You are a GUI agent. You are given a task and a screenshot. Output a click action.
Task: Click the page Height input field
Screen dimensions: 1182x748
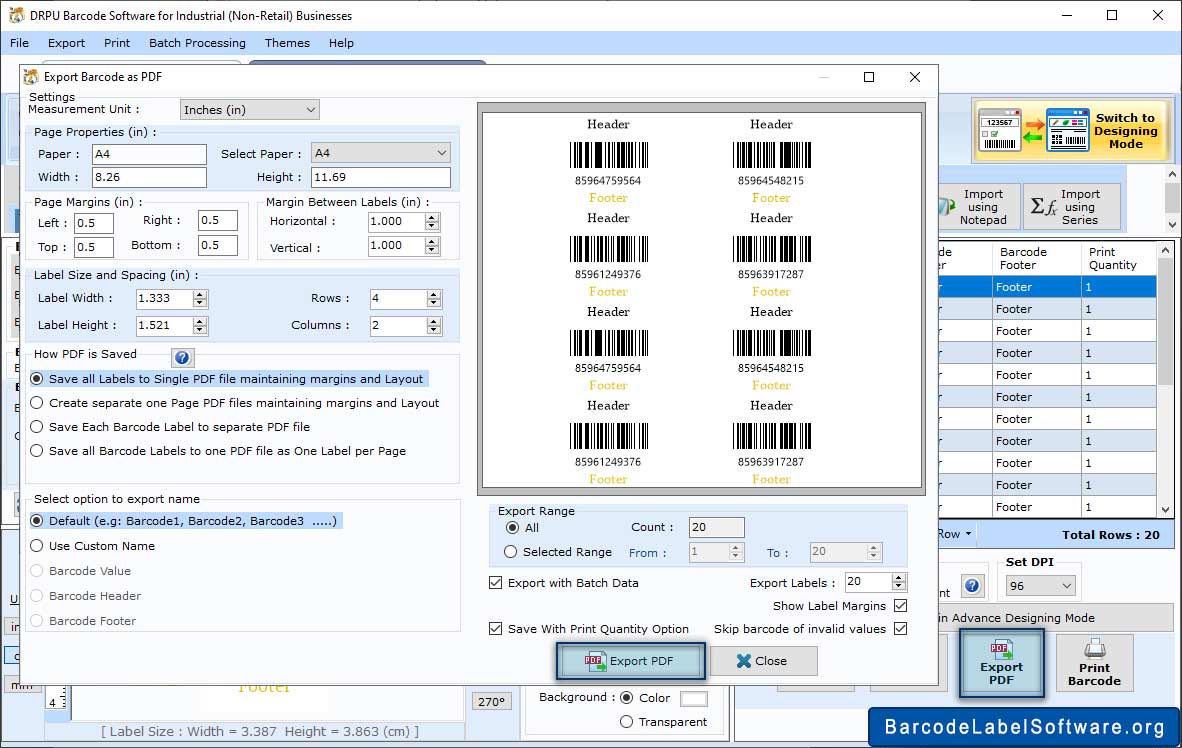click(x=381, y=177)
